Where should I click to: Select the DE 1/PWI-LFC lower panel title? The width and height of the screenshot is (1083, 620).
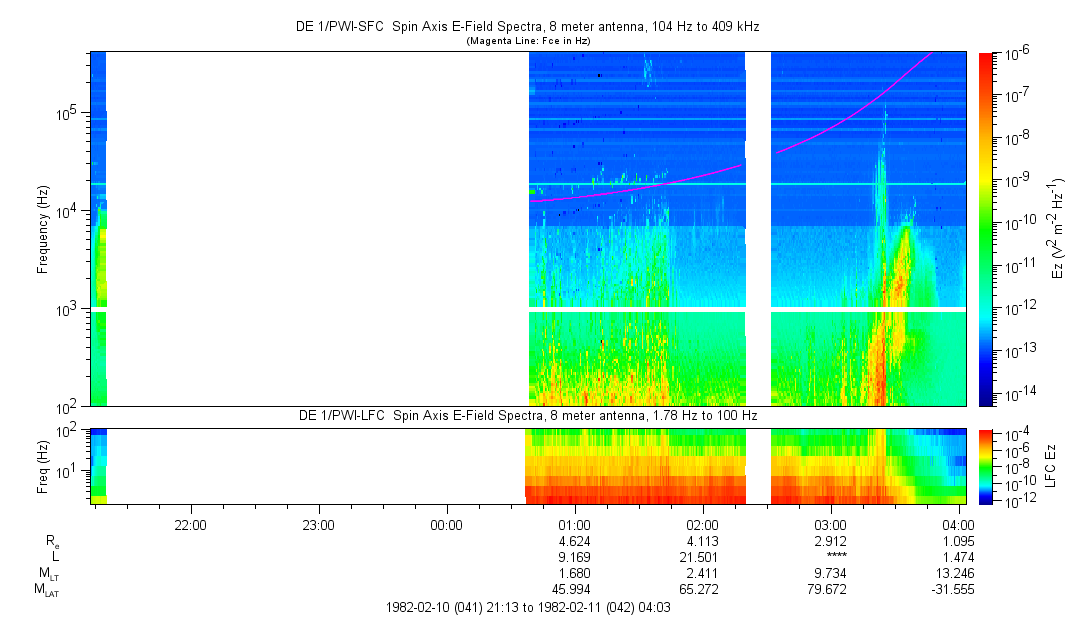[528, 415]
